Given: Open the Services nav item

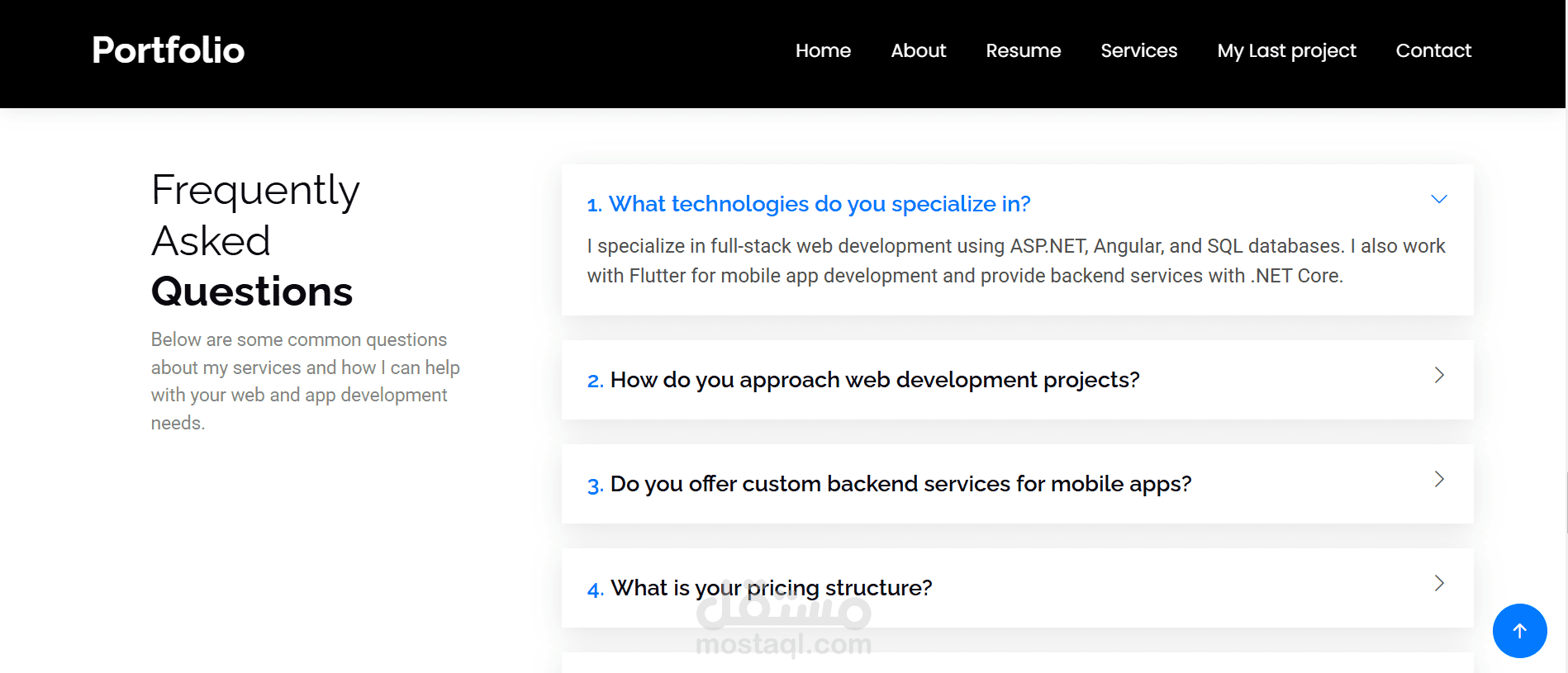Looking at the screenshot, I should coord(1138,51).
